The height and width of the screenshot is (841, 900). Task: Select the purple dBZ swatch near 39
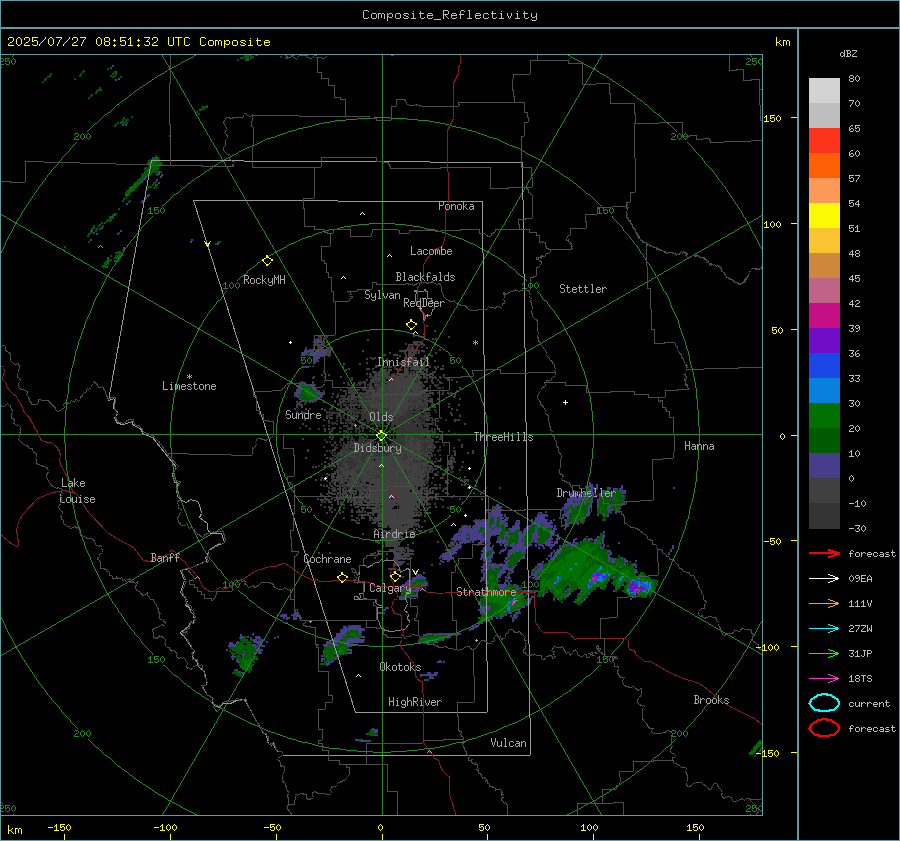click(824, 341)
